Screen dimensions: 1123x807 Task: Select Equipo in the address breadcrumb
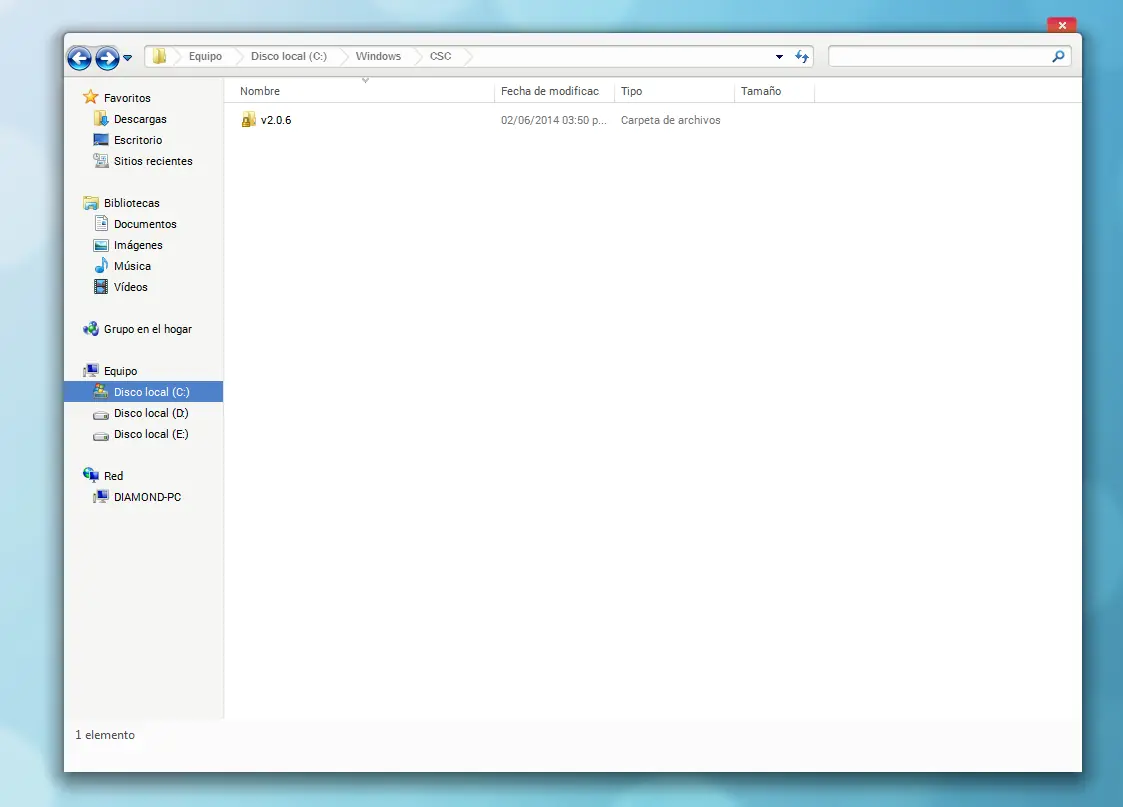(x=205, y=56)
